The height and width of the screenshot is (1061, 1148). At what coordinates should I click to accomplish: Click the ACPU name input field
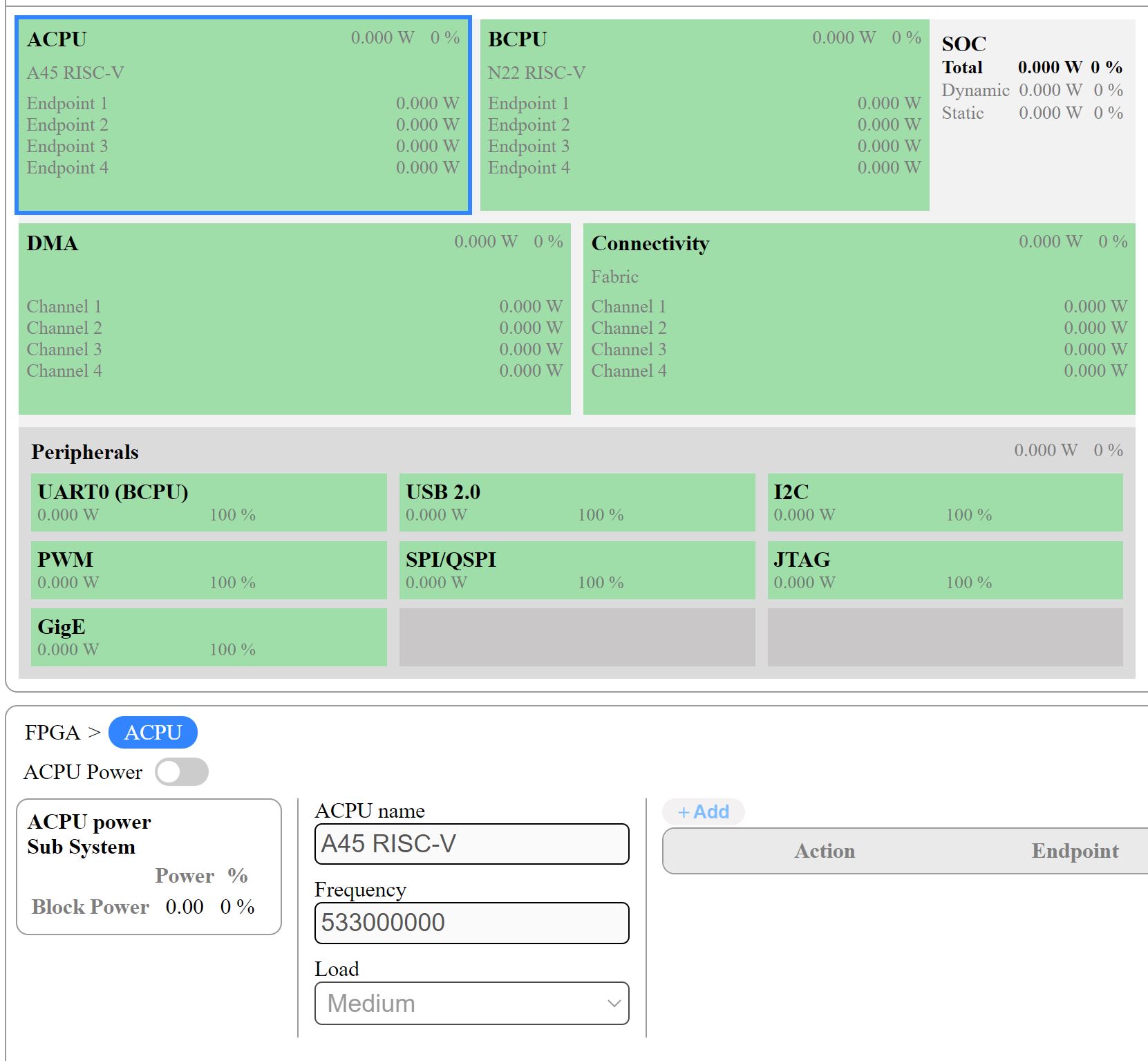coord(471,843)
